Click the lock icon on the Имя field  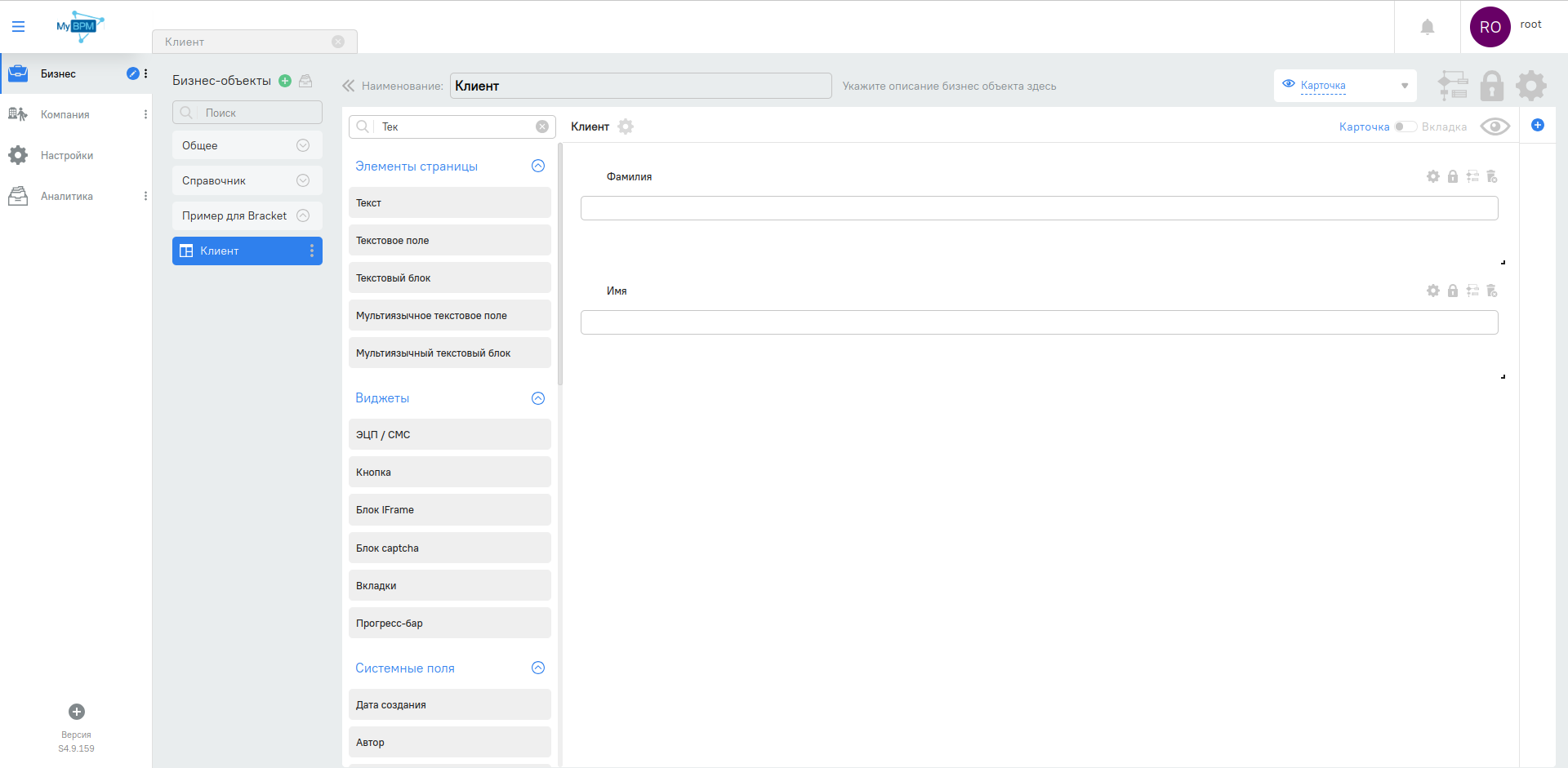pyautogui.click(x=1452, y=291)
